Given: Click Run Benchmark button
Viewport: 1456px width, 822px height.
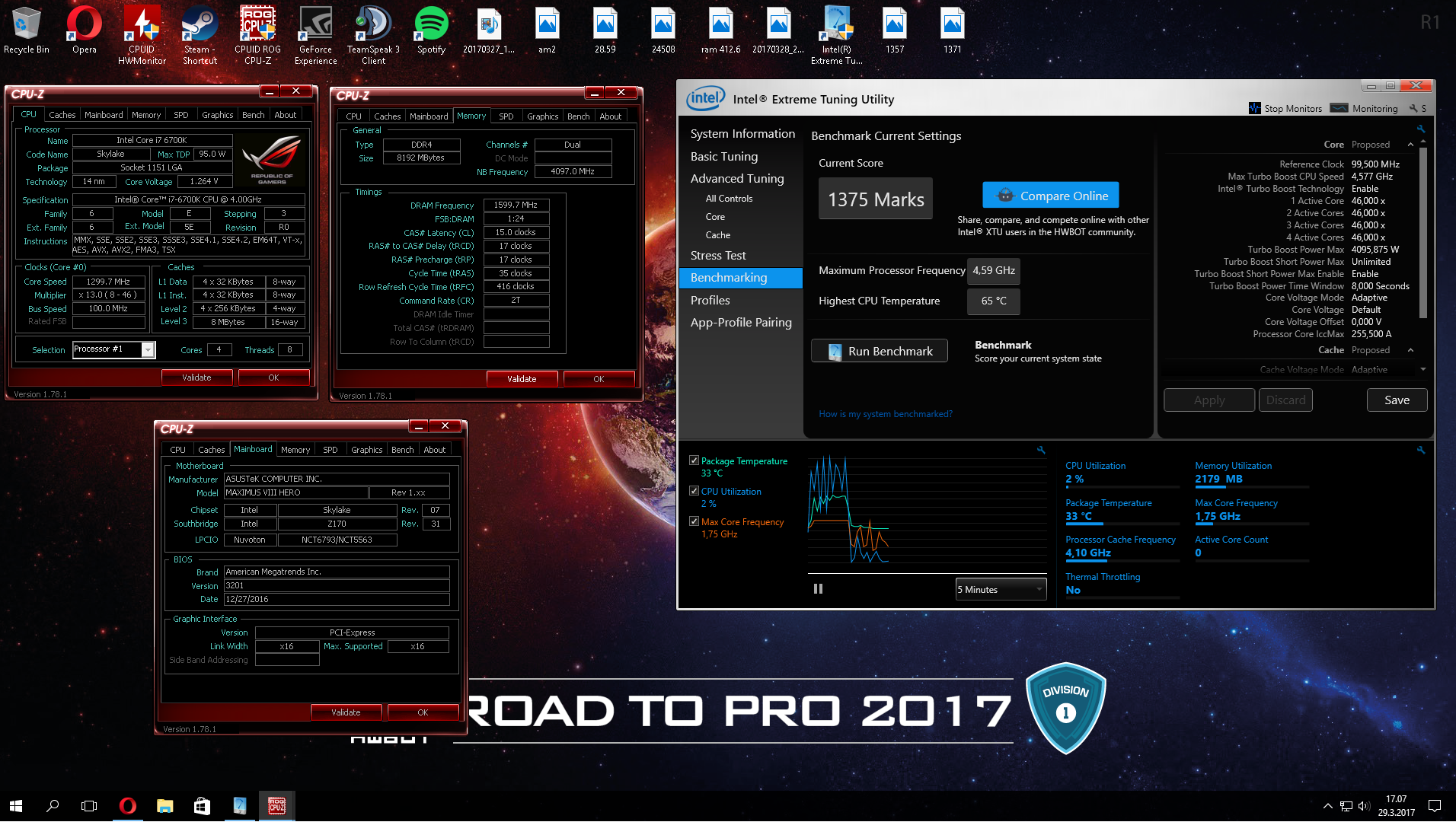Looking at the screenshot, I should click(x=880, y=351).
